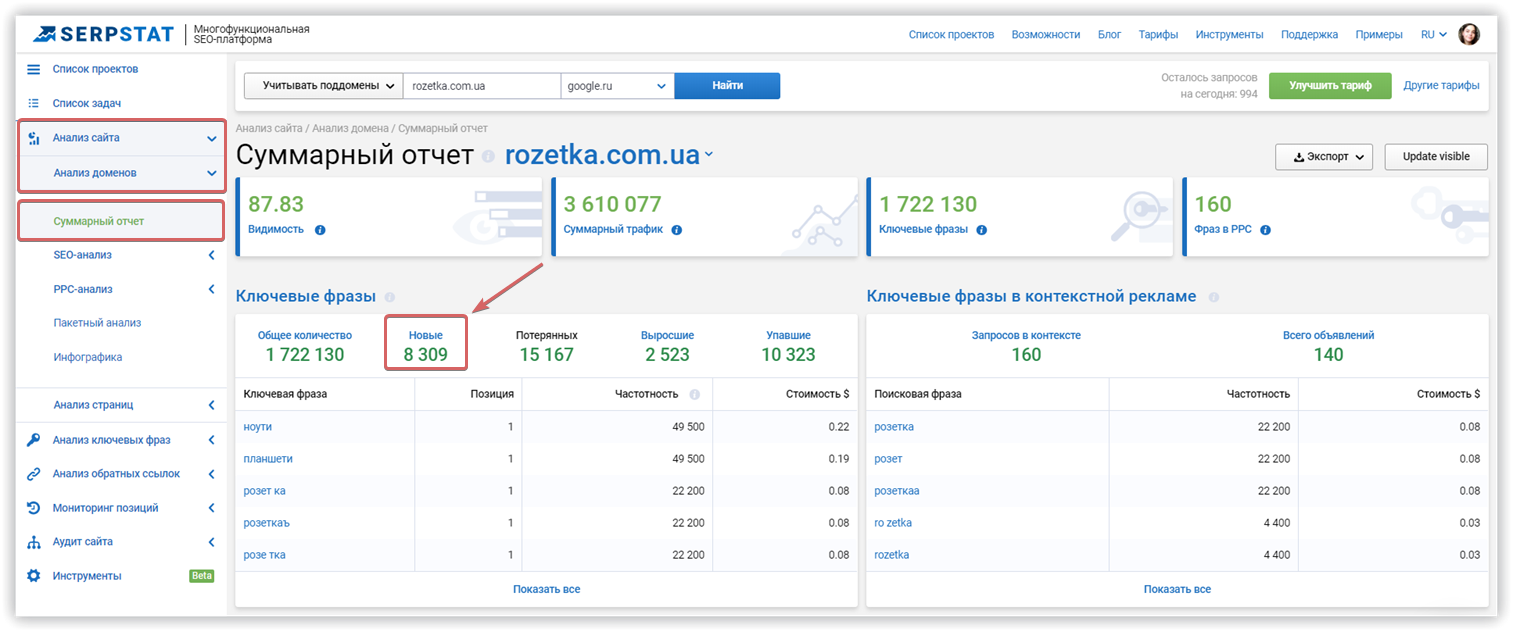Click Всего объявлений 140 stat
The height and width of the screenshot is (632, 1513).
click(1328, 345)
